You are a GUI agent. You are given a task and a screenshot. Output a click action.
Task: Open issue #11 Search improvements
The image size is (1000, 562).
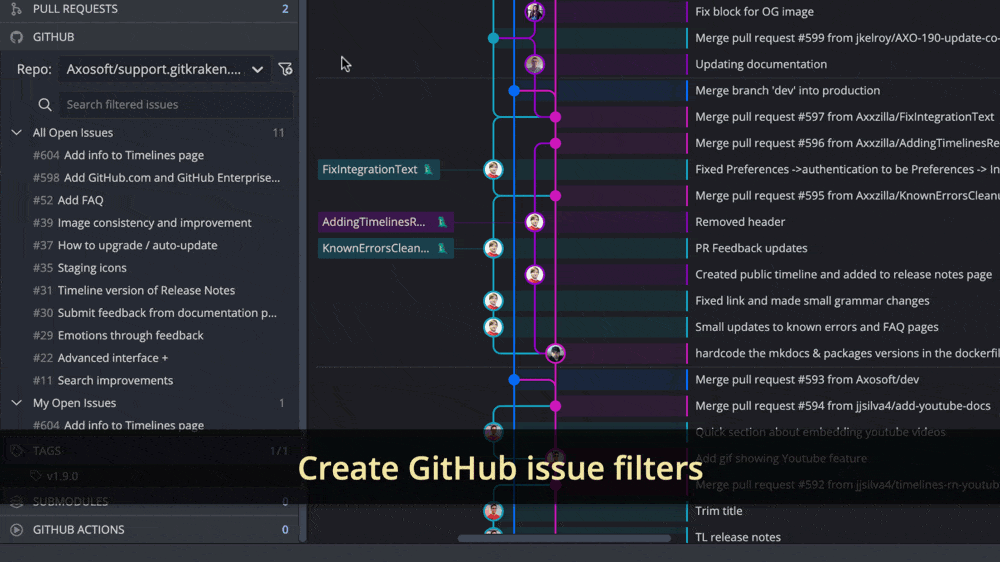tap(103, 381)
